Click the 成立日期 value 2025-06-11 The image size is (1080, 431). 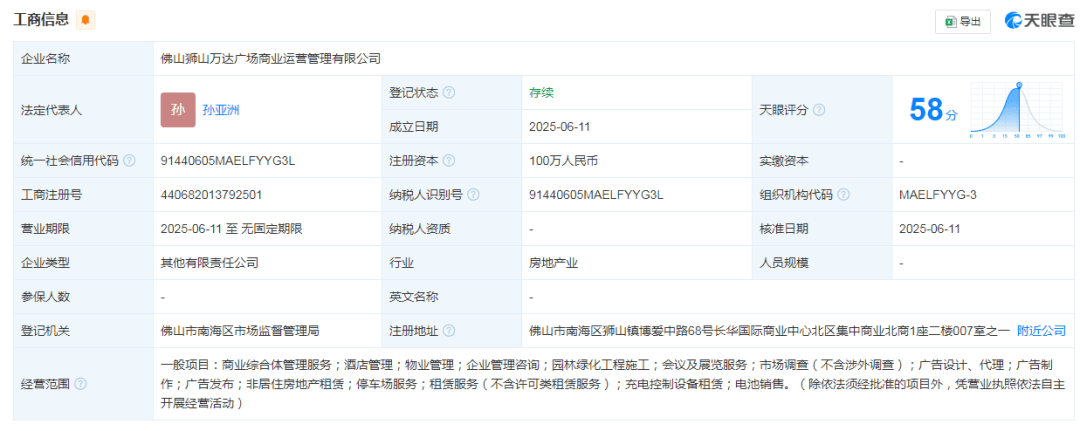559,127
